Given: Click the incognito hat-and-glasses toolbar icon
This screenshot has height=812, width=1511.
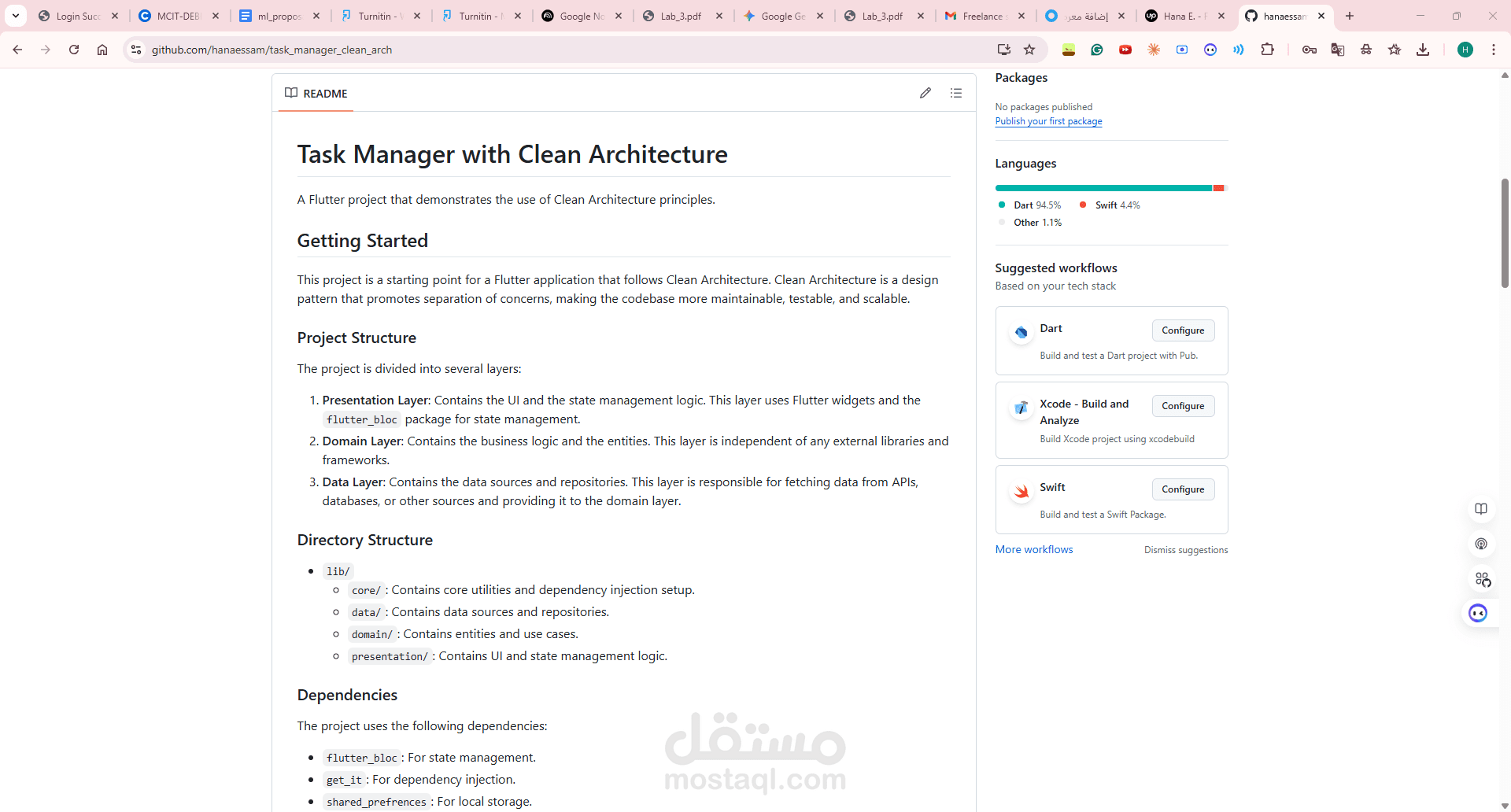Looking at the screenshot, I should point(1366,50).
